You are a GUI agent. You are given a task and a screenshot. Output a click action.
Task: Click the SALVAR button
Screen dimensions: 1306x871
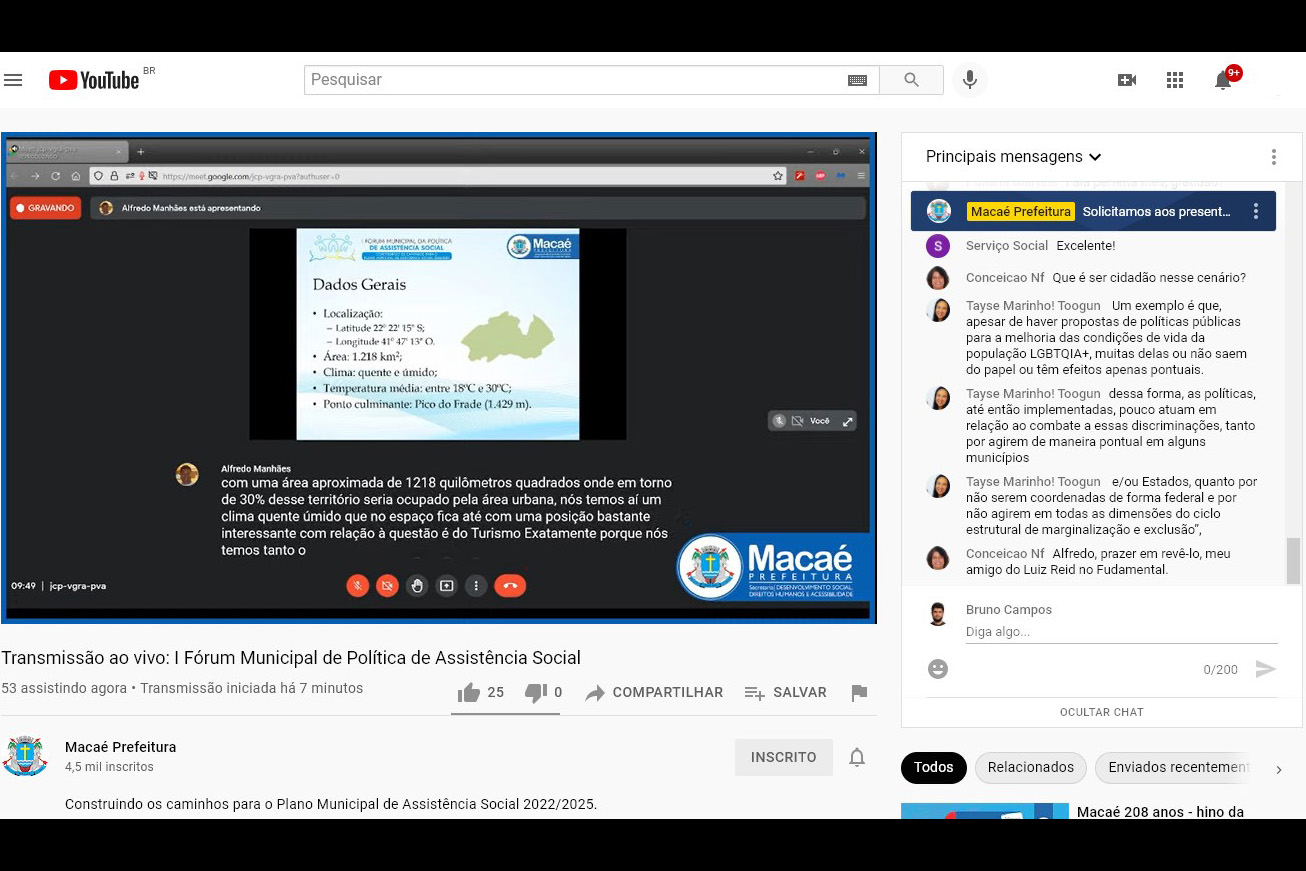coord(786,693)
